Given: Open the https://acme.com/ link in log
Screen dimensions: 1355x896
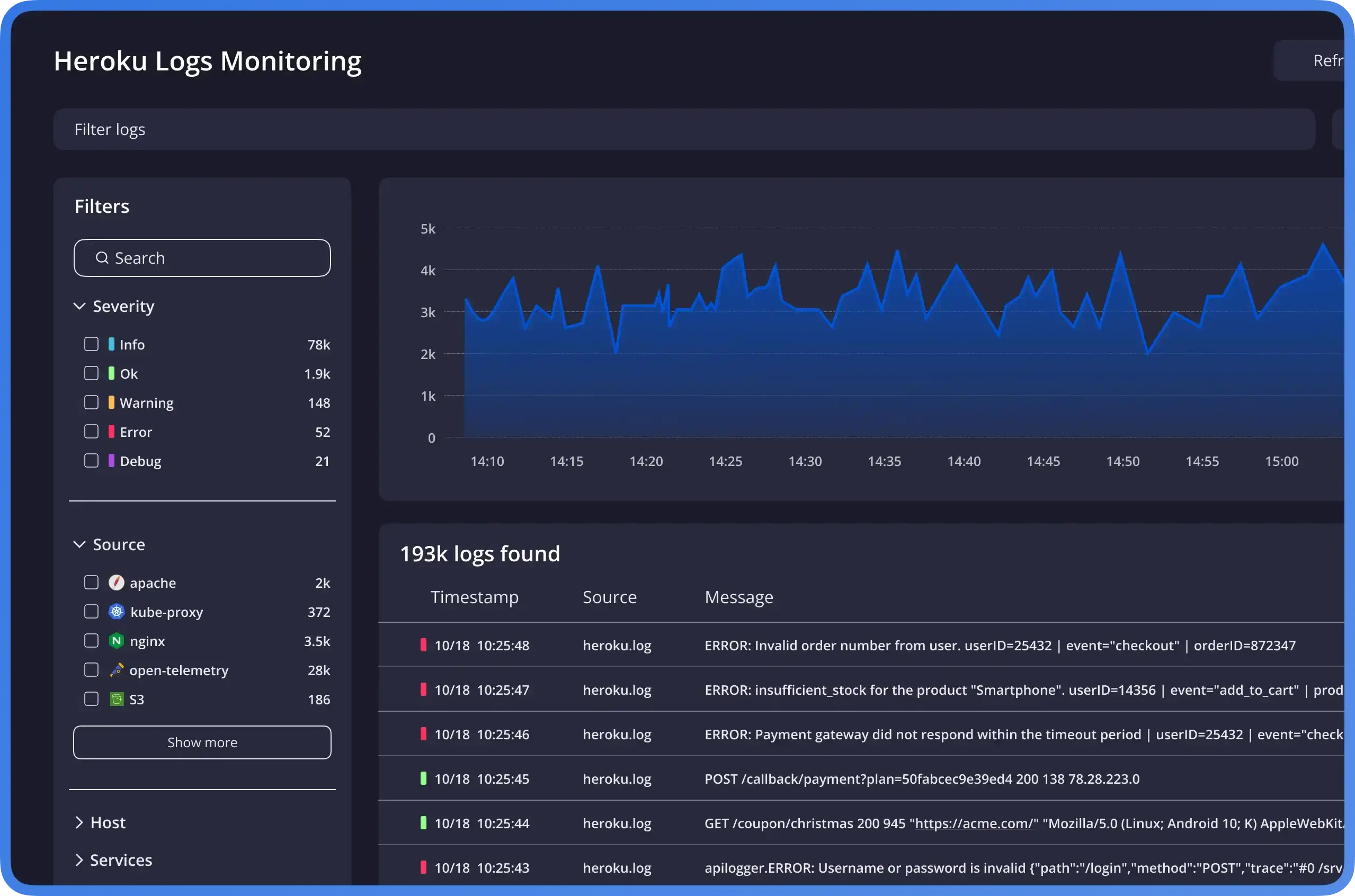Looking at the screenshot, I should pyautogui.click(x=974, y=823).
